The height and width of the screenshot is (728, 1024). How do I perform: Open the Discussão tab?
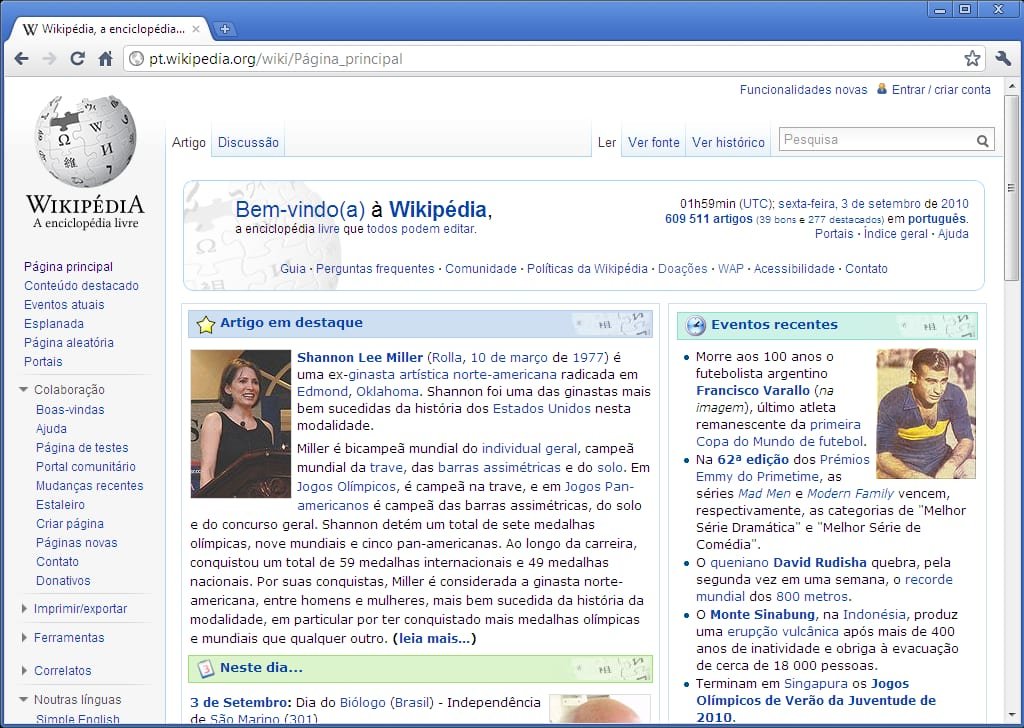[248, 142]
